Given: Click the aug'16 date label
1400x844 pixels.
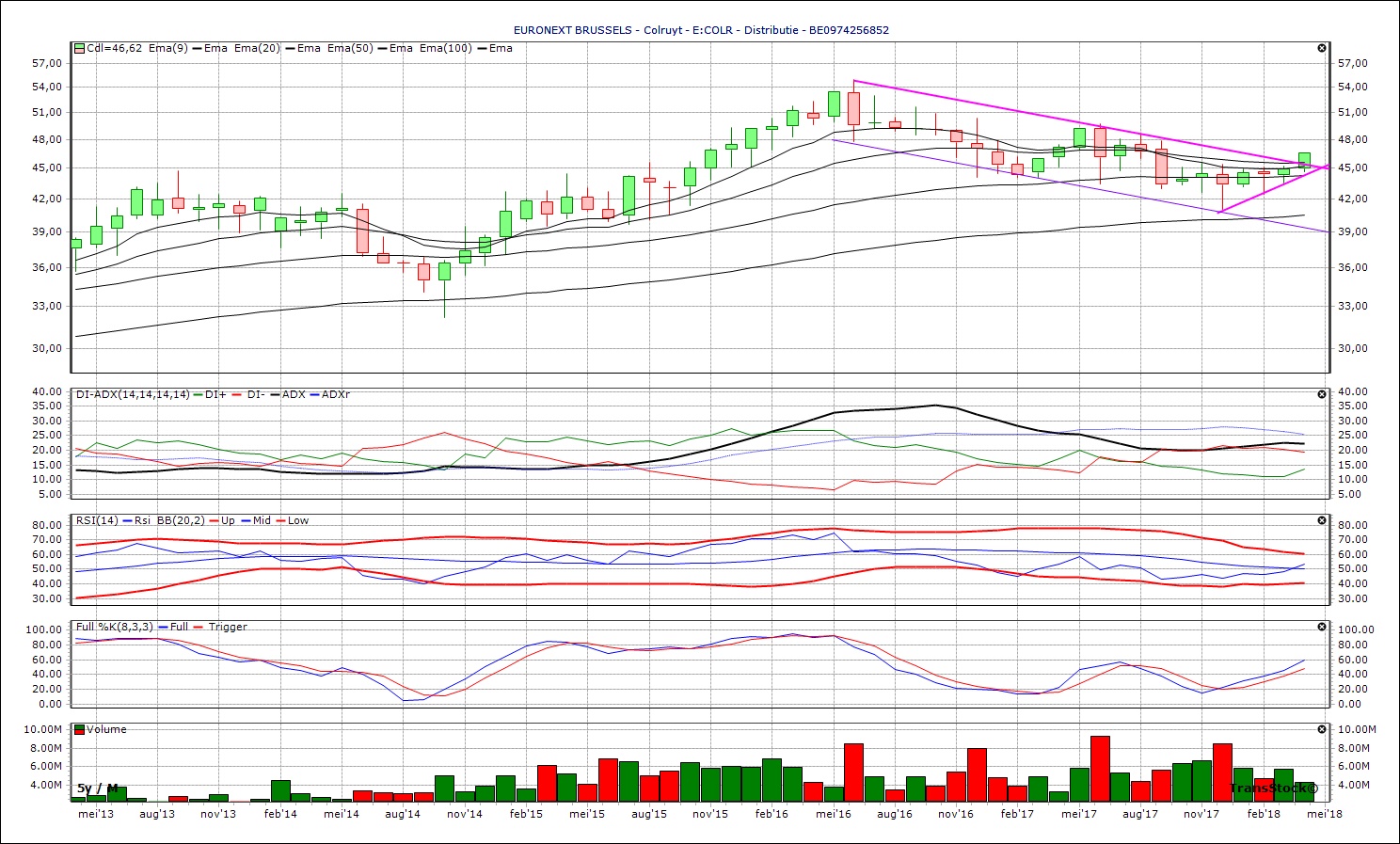Looking at the screenshot, I should tap(895, 814).
